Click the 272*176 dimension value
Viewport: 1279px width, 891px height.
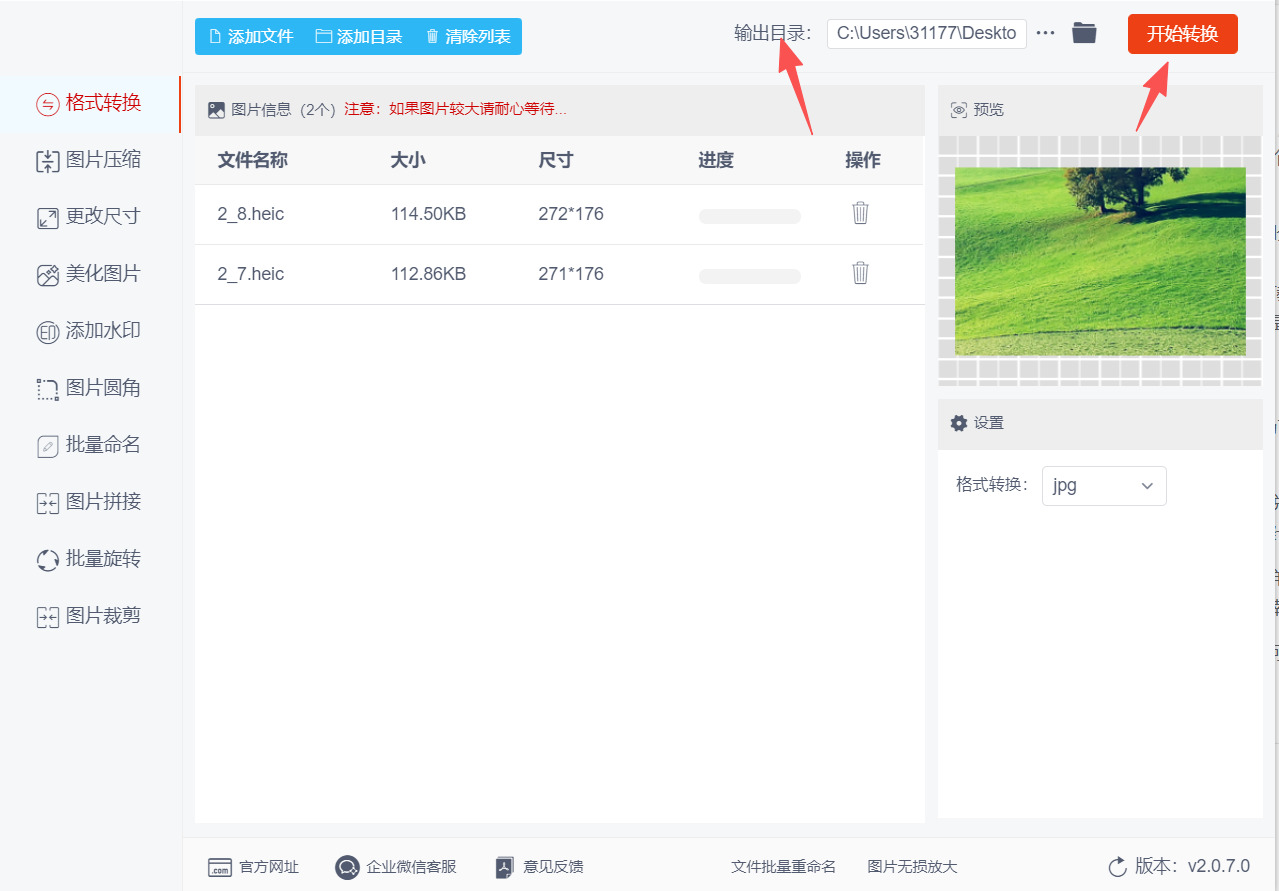[x=571, y=214]
